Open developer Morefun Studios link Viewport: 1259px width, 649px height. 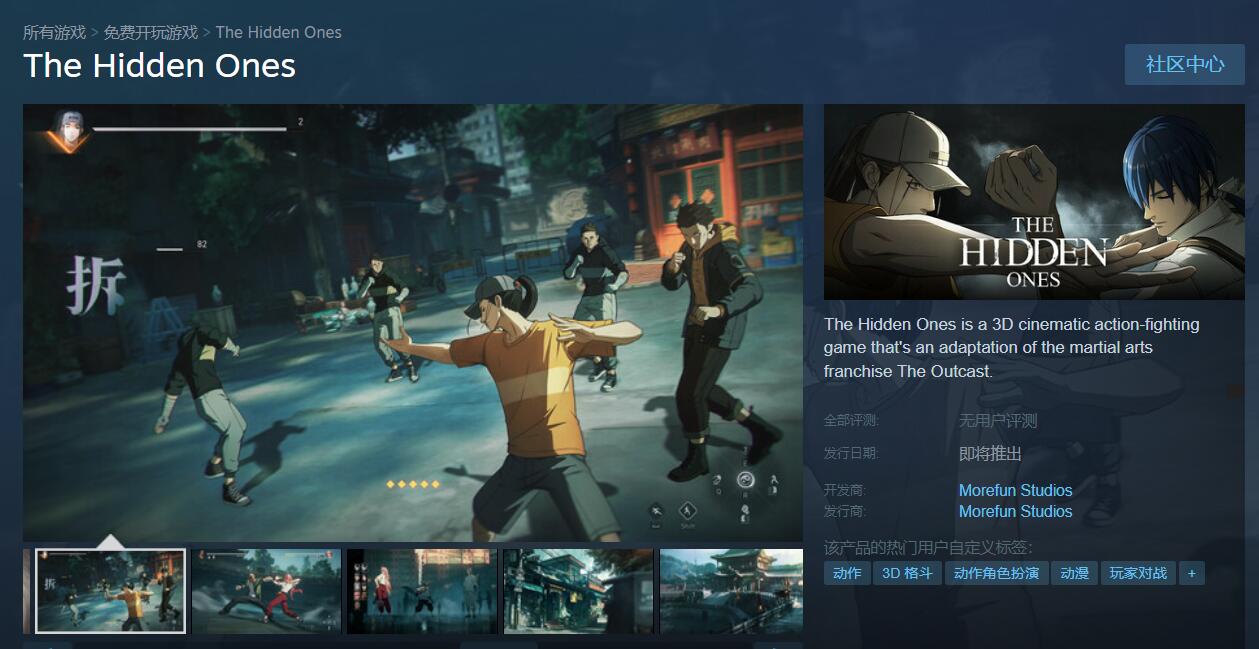coord(1015,490)
